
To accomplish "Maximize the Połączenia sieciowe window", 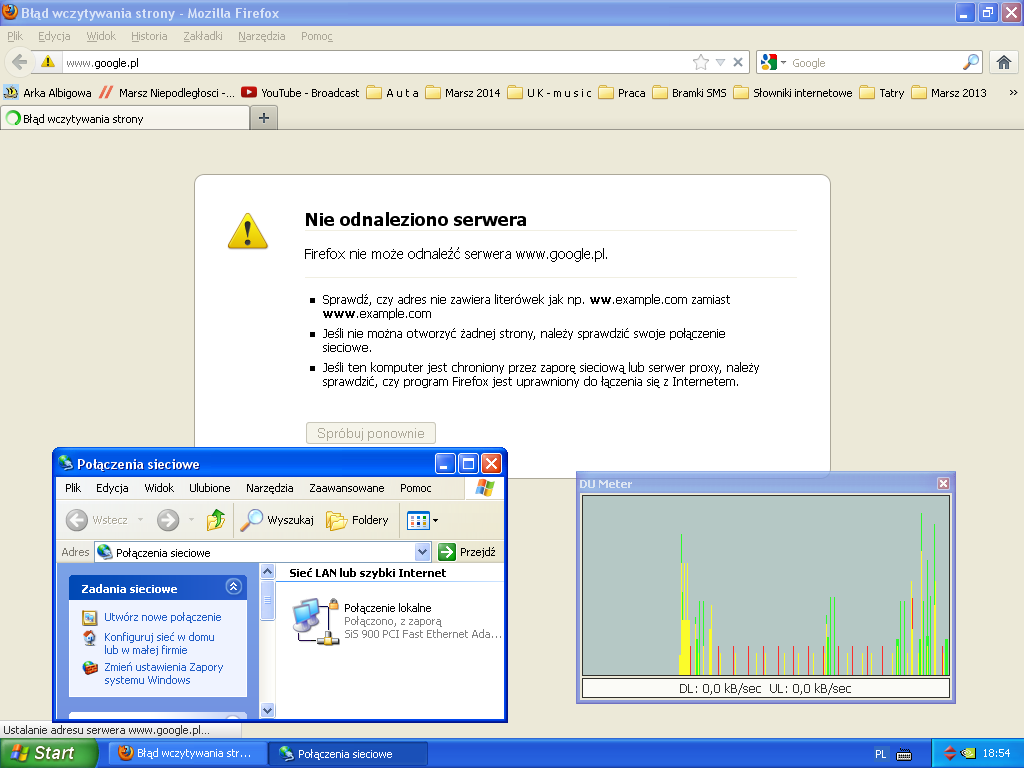I will [468, 464].
